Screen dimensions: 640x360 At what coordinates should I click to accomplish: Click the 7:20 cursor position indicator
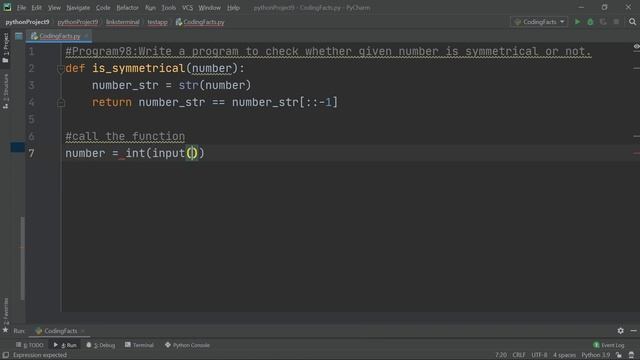coord(501,356)
